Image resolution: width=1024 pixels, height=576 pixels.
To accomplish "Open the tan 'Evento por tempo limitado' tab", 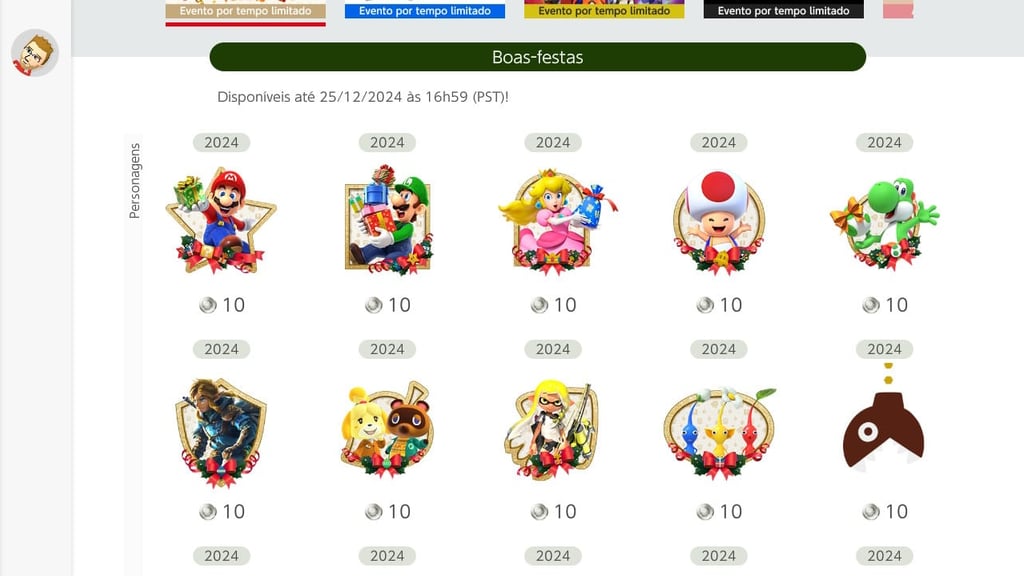I will pos(246,11).
